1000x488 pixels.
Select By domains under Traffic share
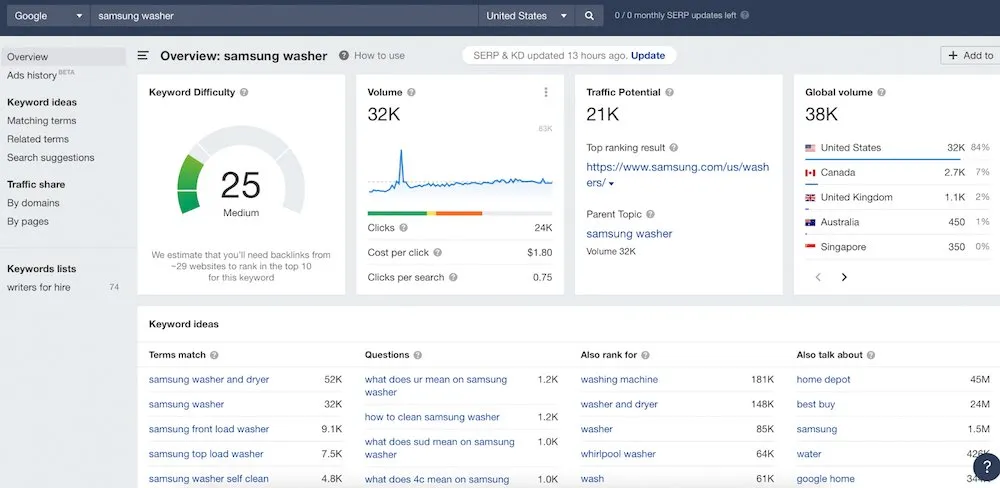pos(33,203)
